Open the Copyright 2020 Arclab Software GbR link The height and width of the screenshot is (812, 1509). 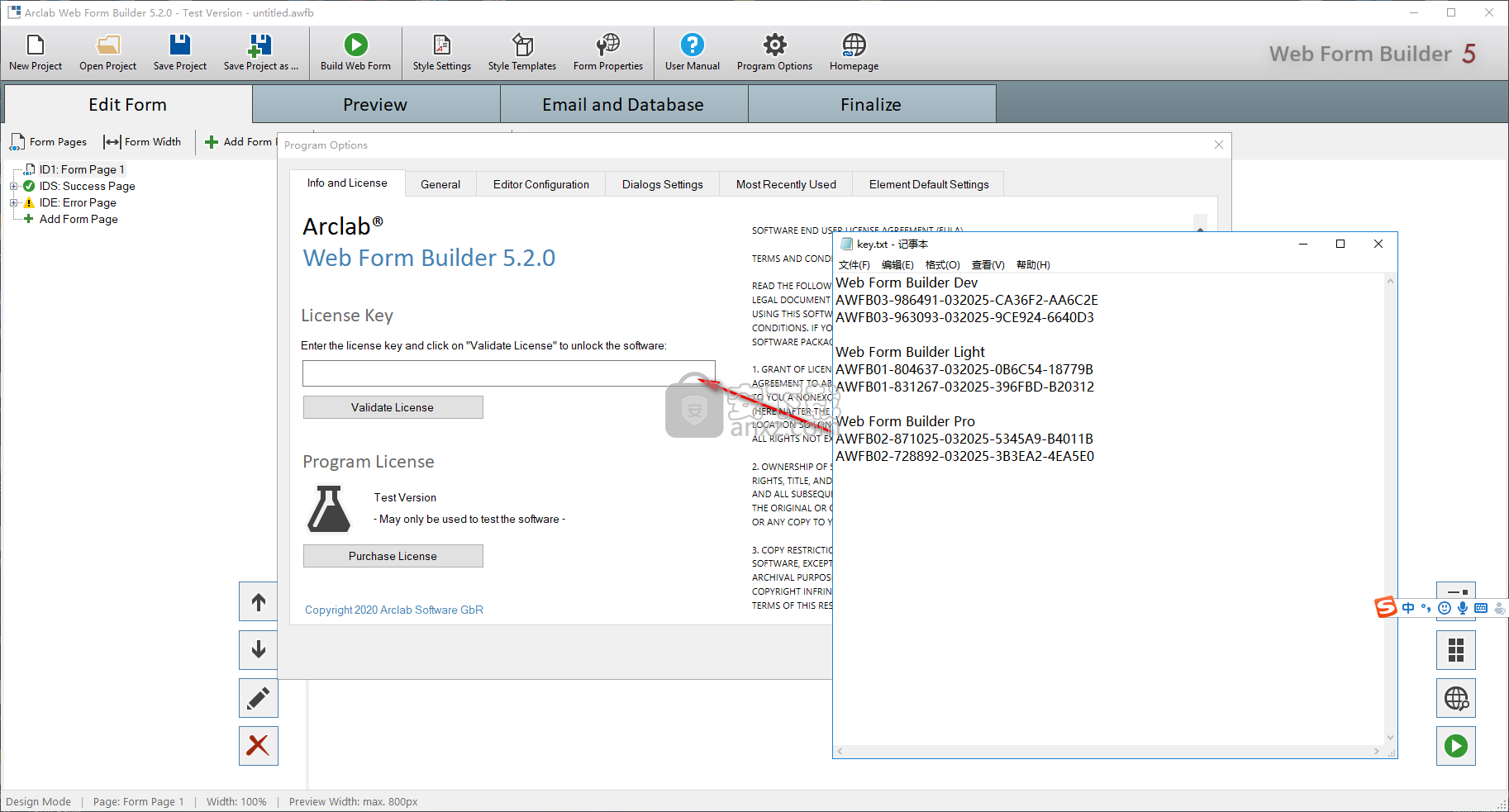click(394, 610)
